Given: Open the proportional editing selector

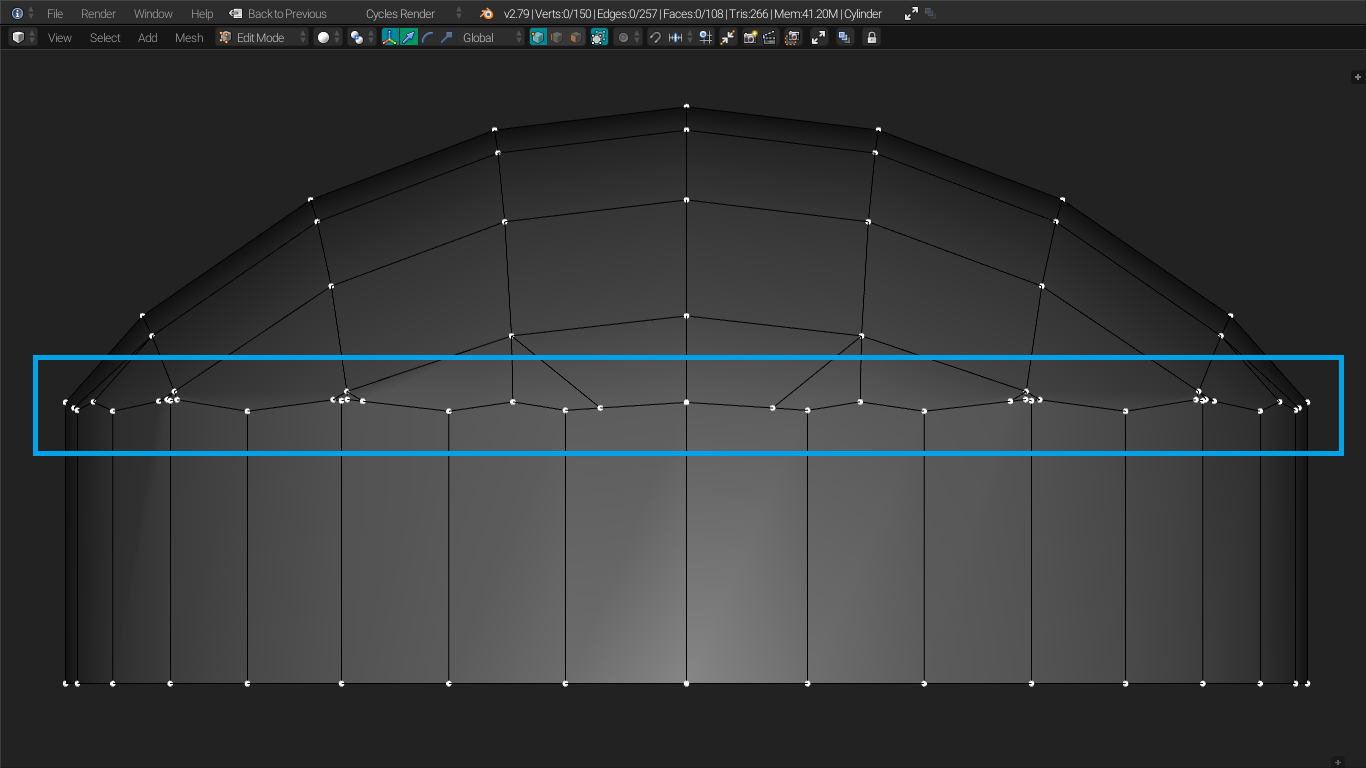Looking at the screenshot, I should tap(627, 37).
